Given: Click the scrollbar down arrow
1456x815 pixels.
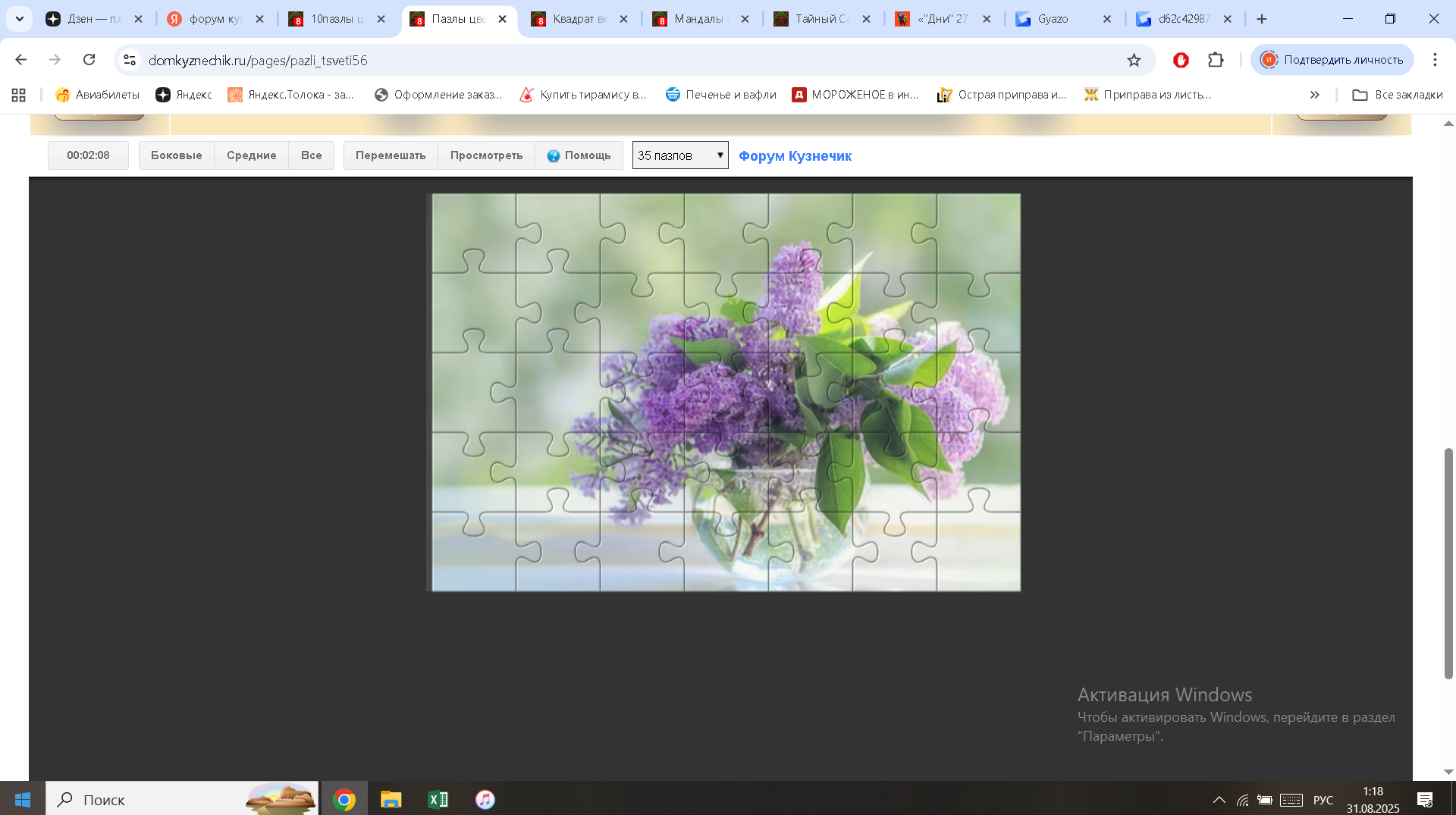Looking at the screenshot, I should pos(1448,772).
